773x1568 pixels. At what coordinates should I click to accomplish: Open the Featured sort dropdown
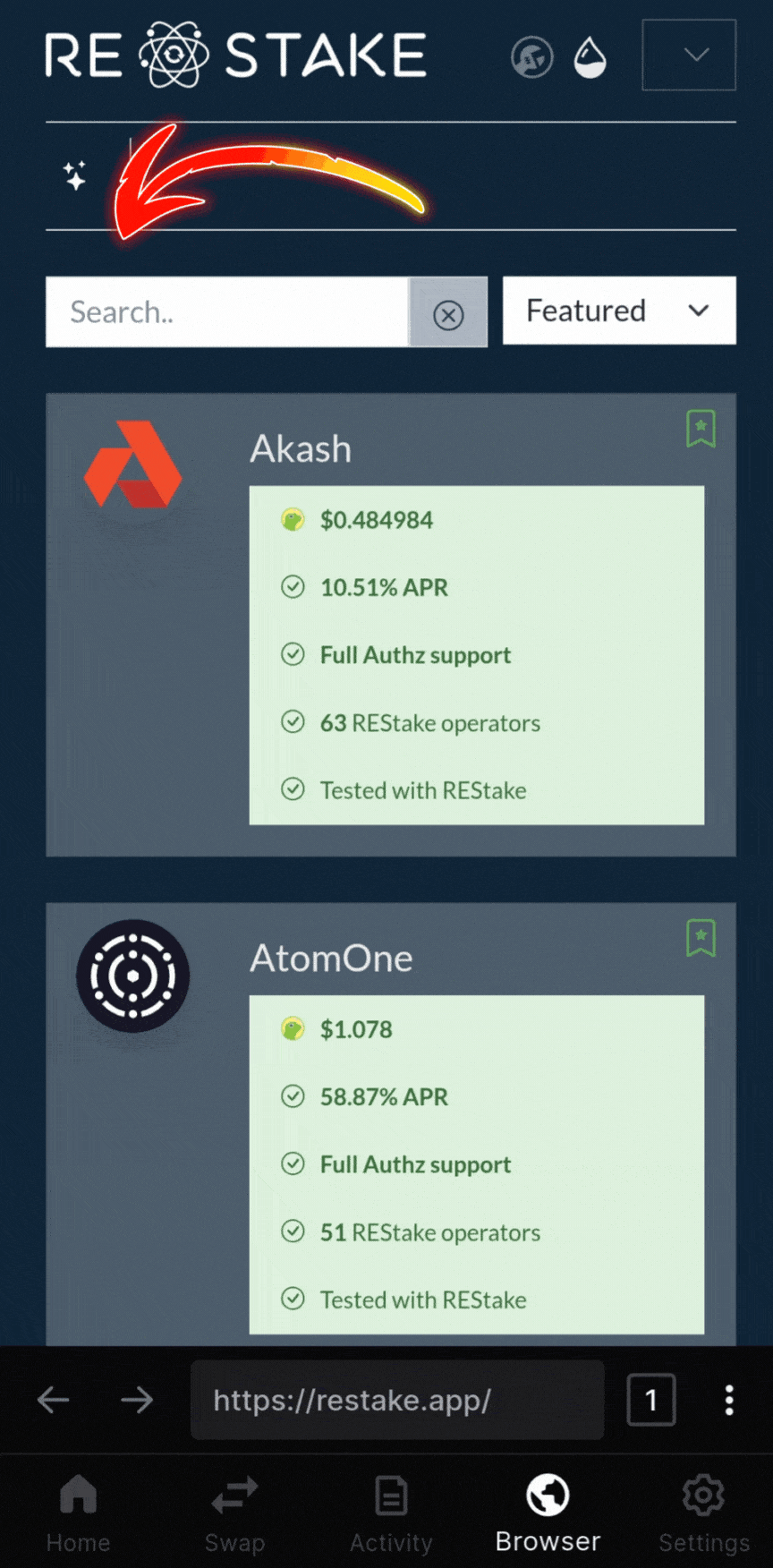point(618,311)
